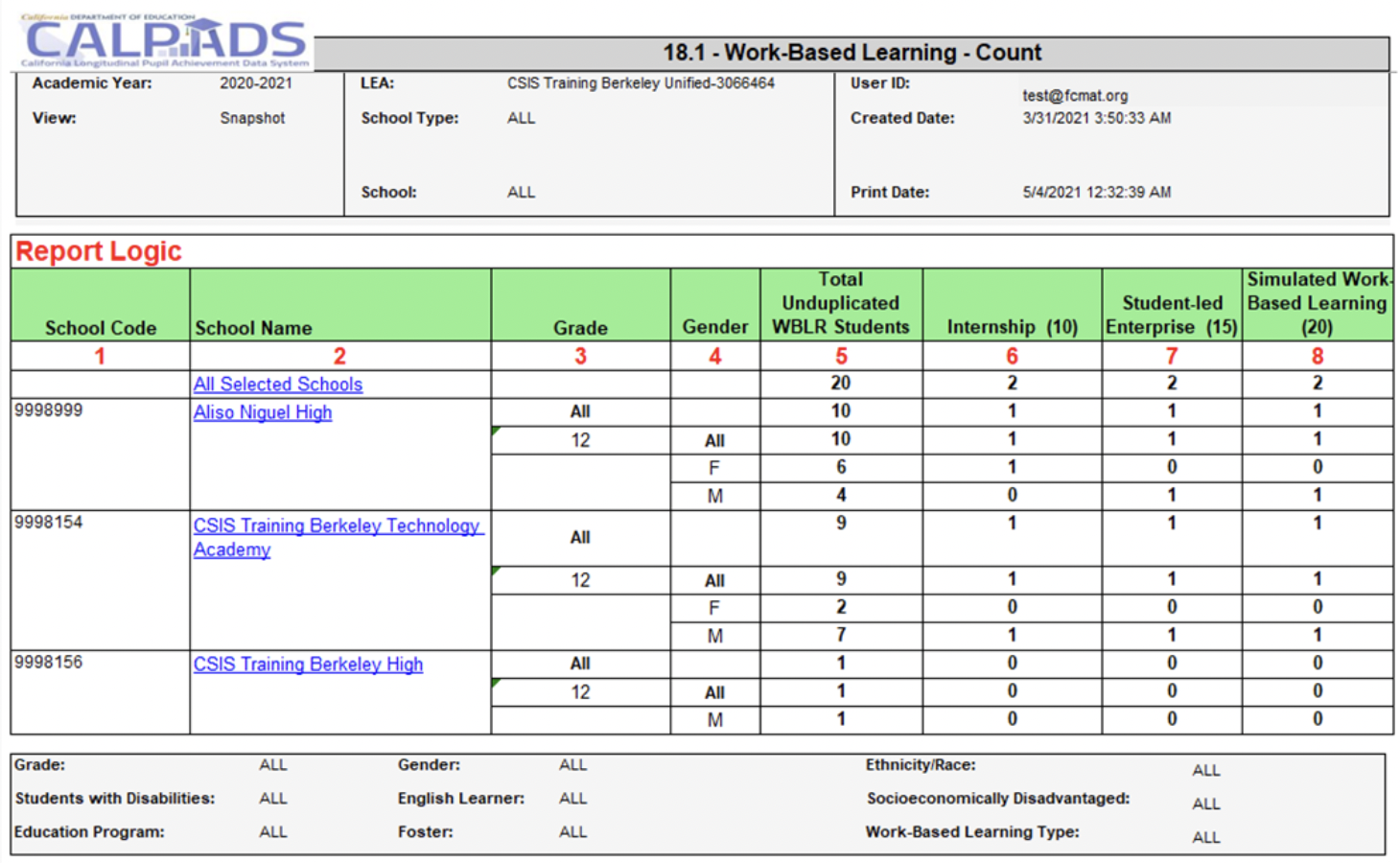Open the CSIS Training Berkeley High link

pos(308,665)
